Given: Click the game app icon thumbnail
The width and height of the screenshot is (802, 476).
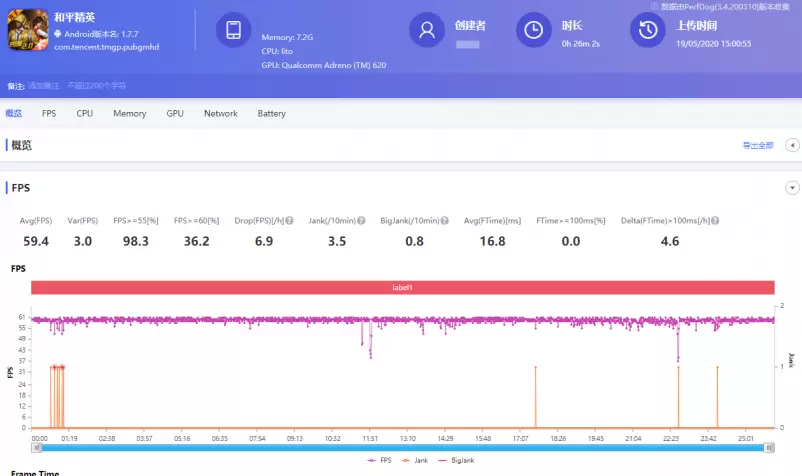Looking at the screenshot, I should (x=28, y=30).
